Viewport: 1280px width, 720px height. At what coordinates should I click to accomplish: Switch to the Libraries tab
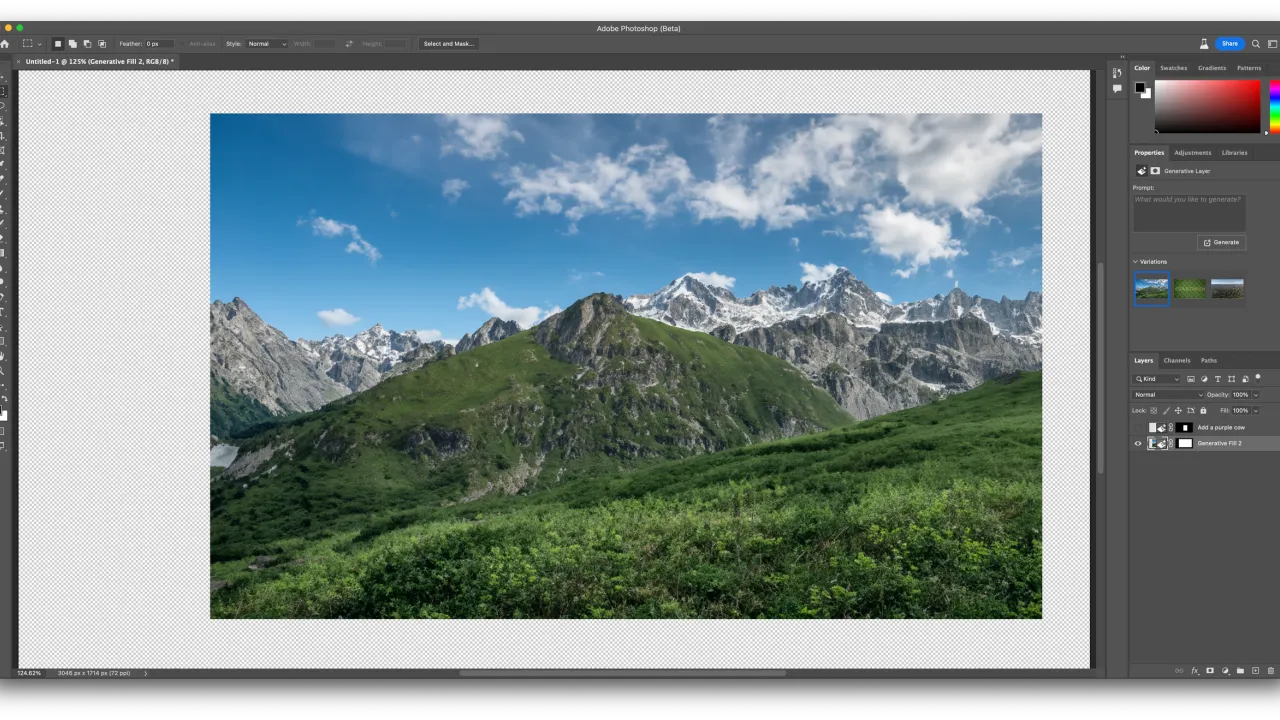(1235, 153)
